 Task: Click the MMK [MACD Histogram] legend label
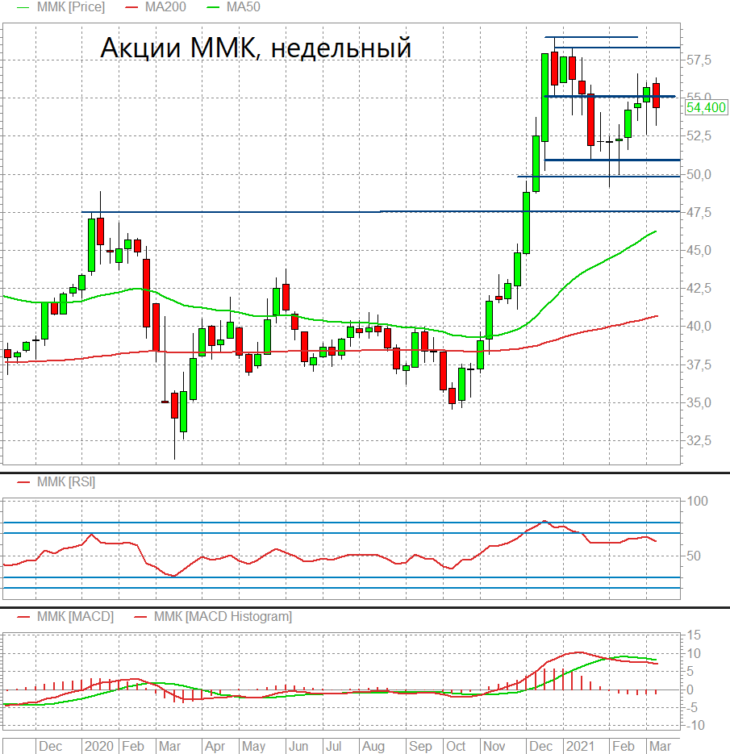[x=223, y=616]
